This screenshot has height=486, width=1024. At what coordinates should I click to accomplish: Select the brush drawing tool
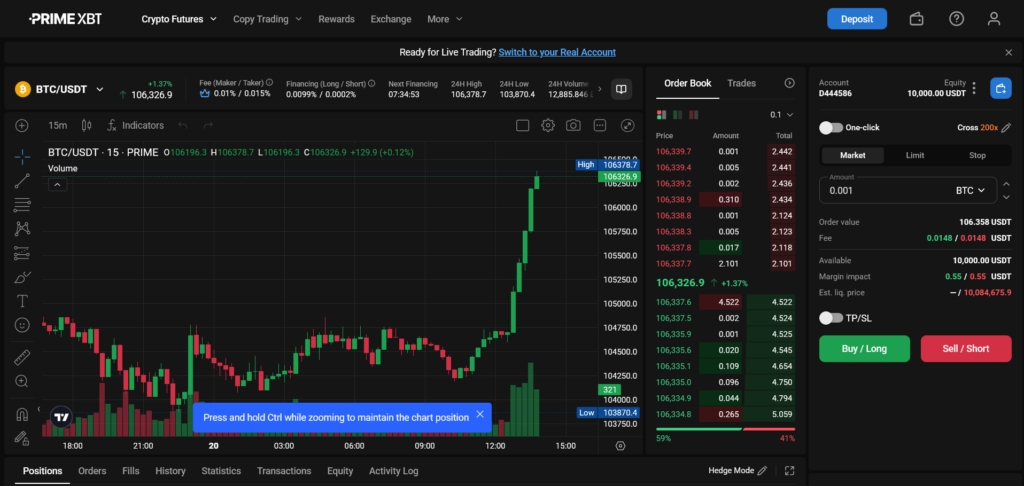click(22, 277)
